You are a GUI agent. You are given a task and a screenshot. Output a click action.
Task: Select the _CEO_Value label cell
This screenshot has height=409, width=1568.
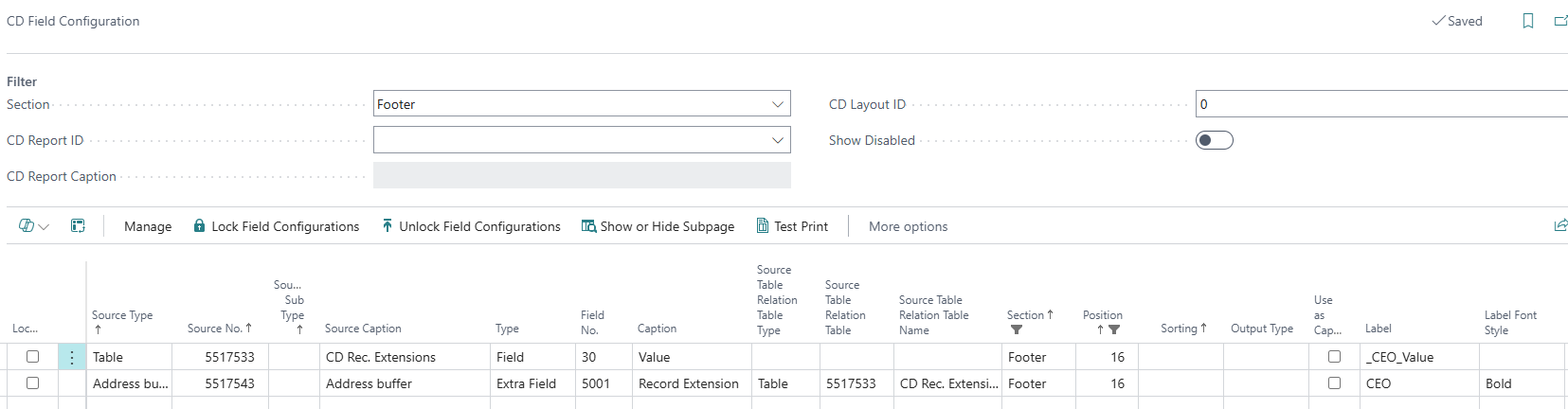(x=1419, y=357)
